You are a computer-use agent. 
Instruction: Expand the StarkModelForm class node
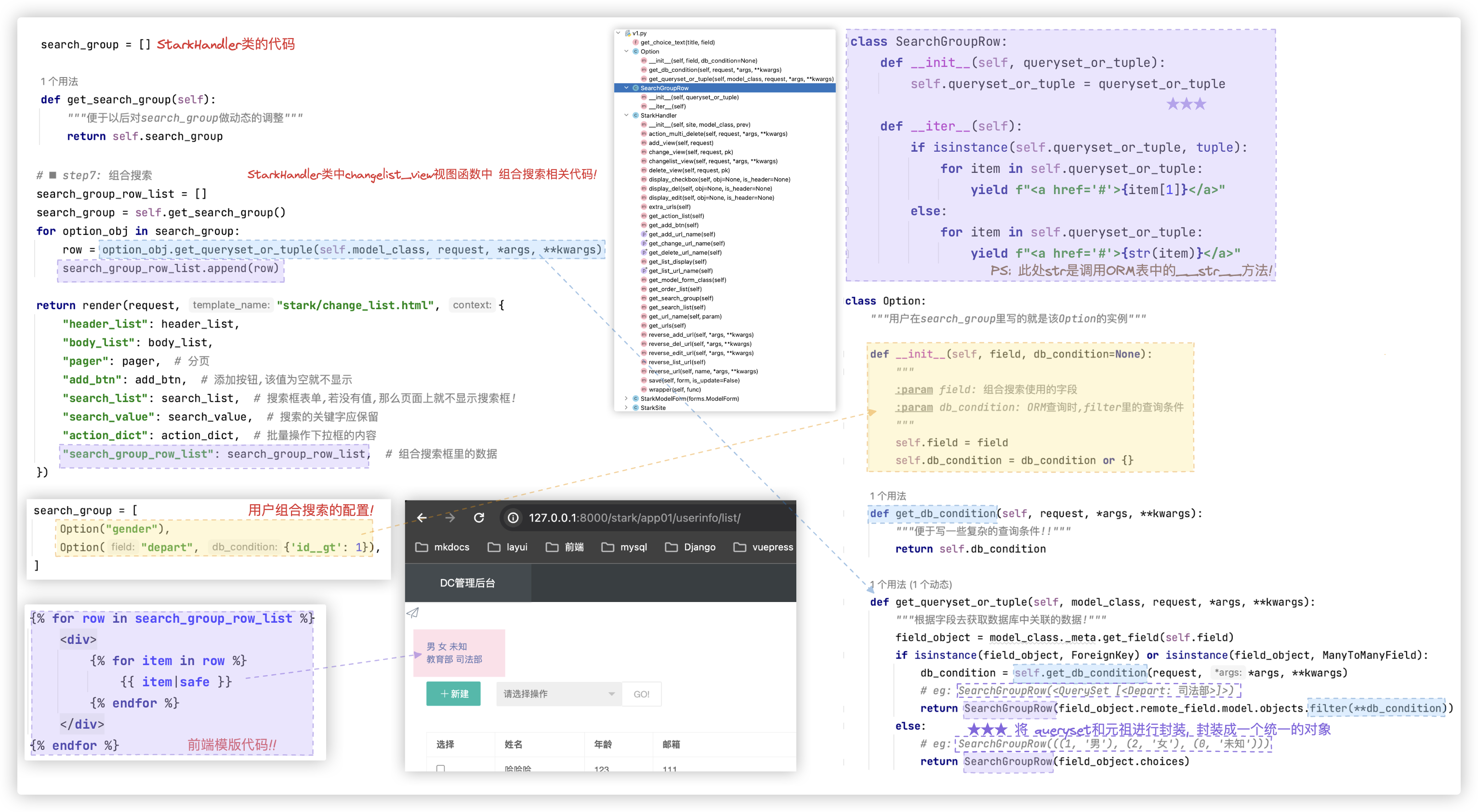(626, 399)
